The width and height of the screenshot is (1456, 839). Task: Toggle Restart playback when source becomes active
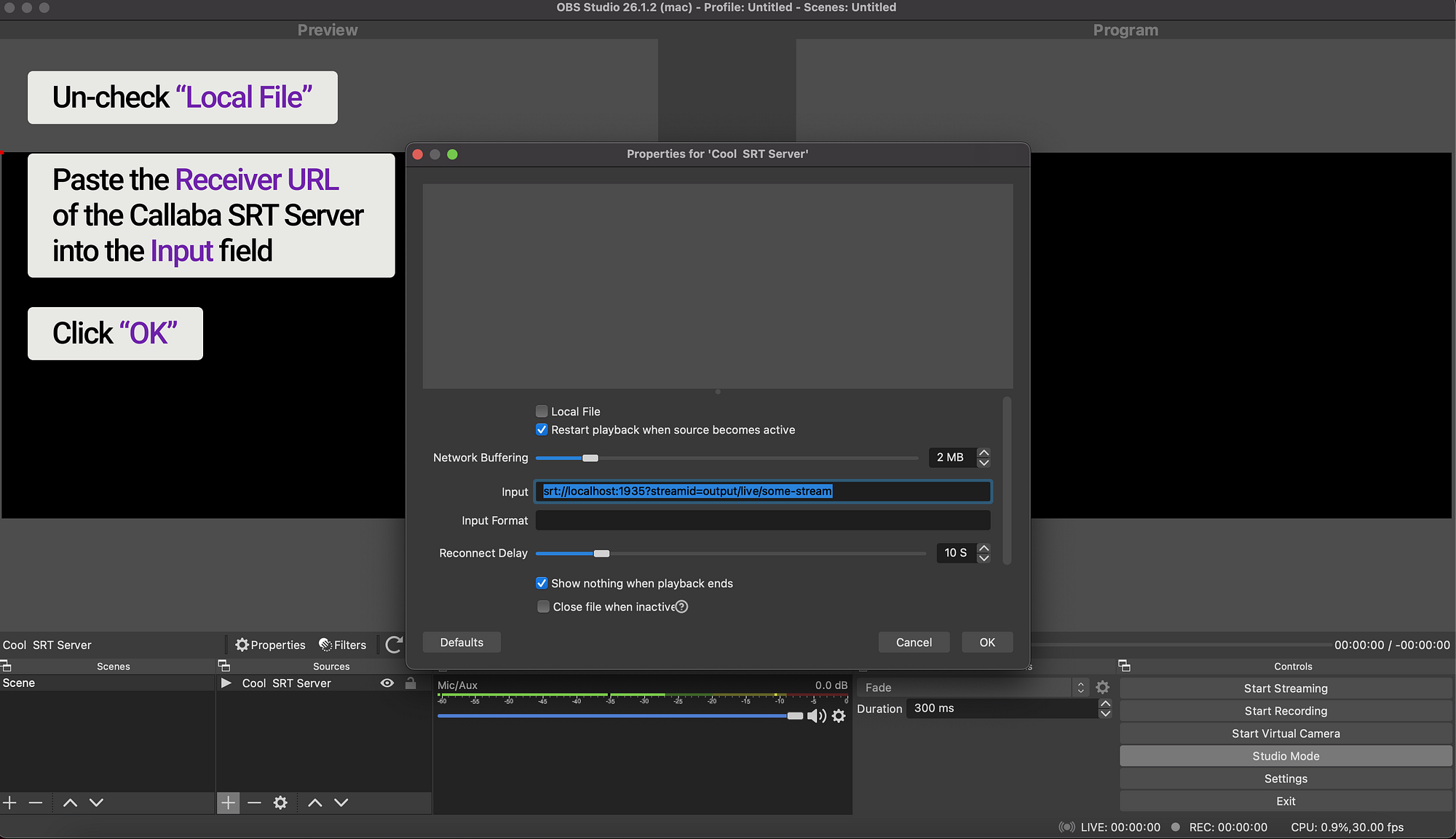click(x=542, y=430)
